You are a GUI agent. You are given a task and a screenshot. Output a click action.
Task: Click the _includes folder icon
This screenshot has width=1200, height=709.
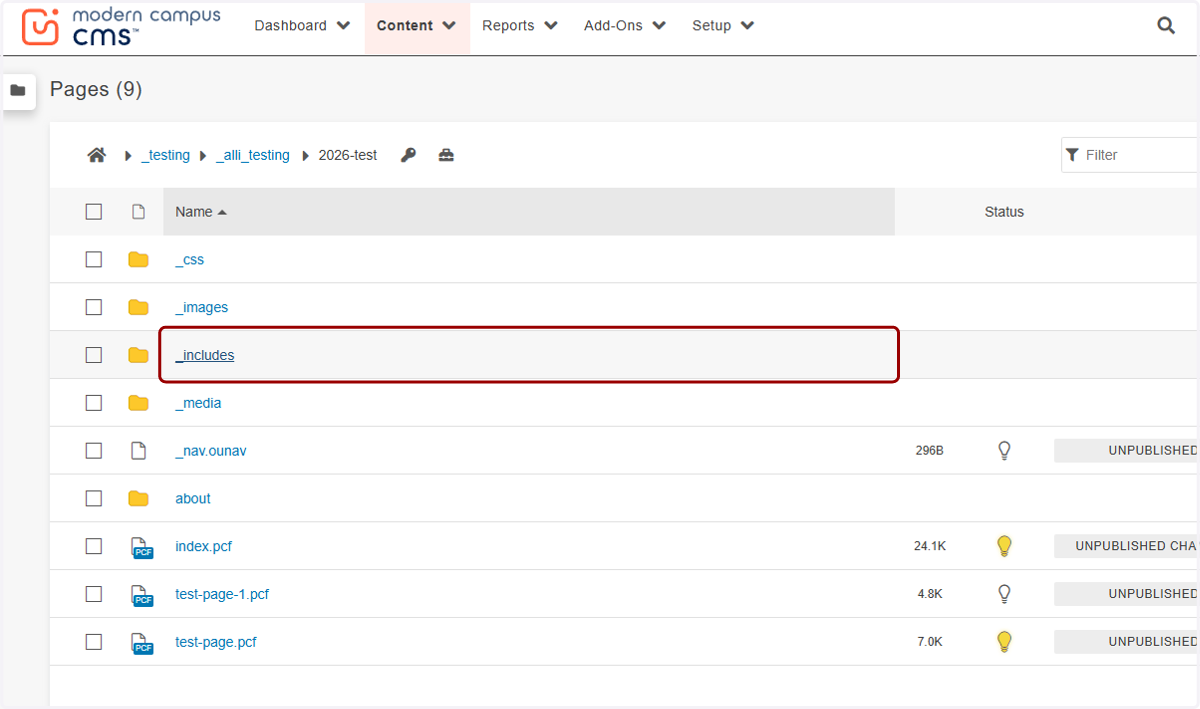[x=139, y=355]
